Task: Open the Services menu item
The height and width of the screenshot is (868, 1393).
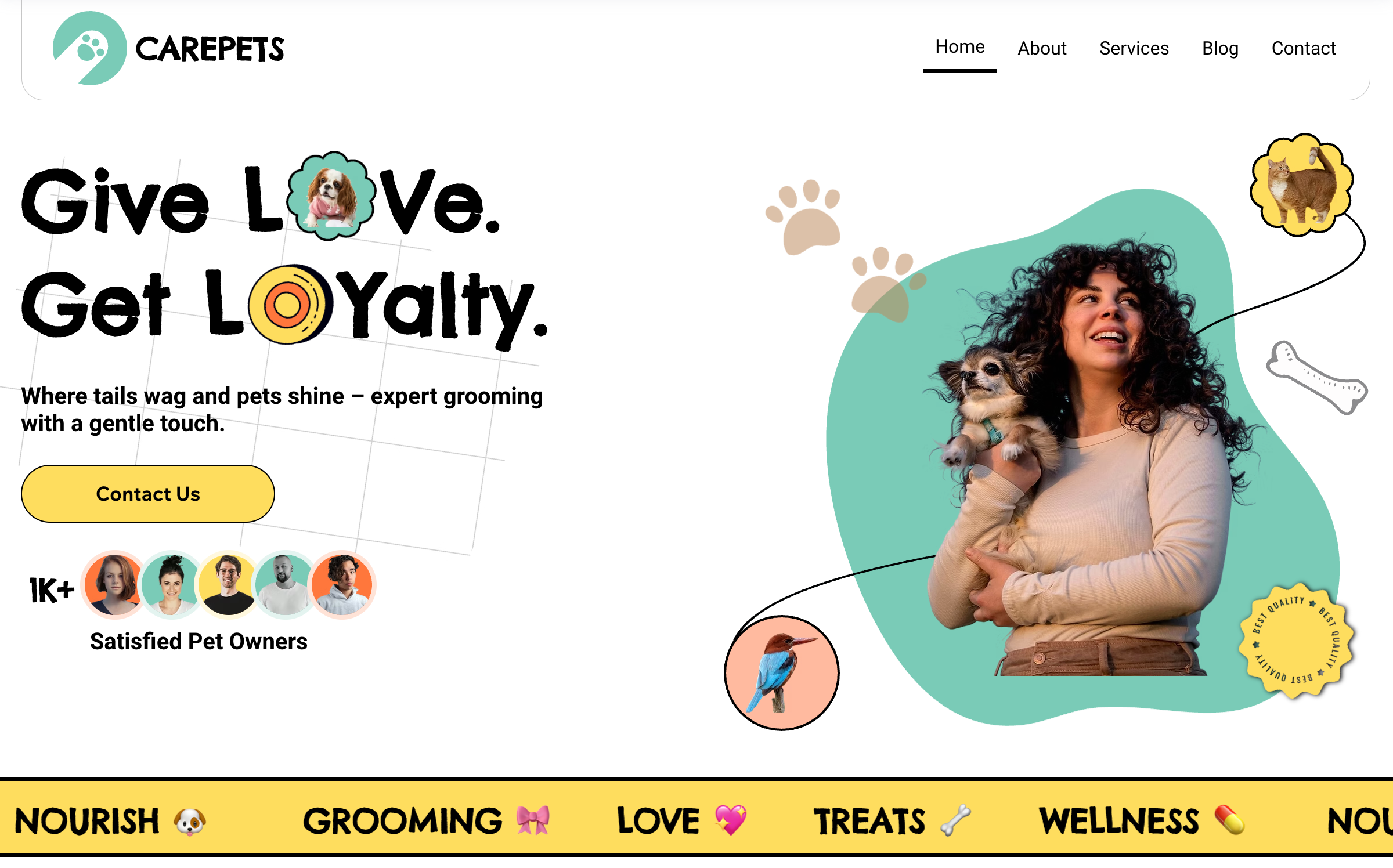Action: pyautogui.click(x=1134, y=48)
